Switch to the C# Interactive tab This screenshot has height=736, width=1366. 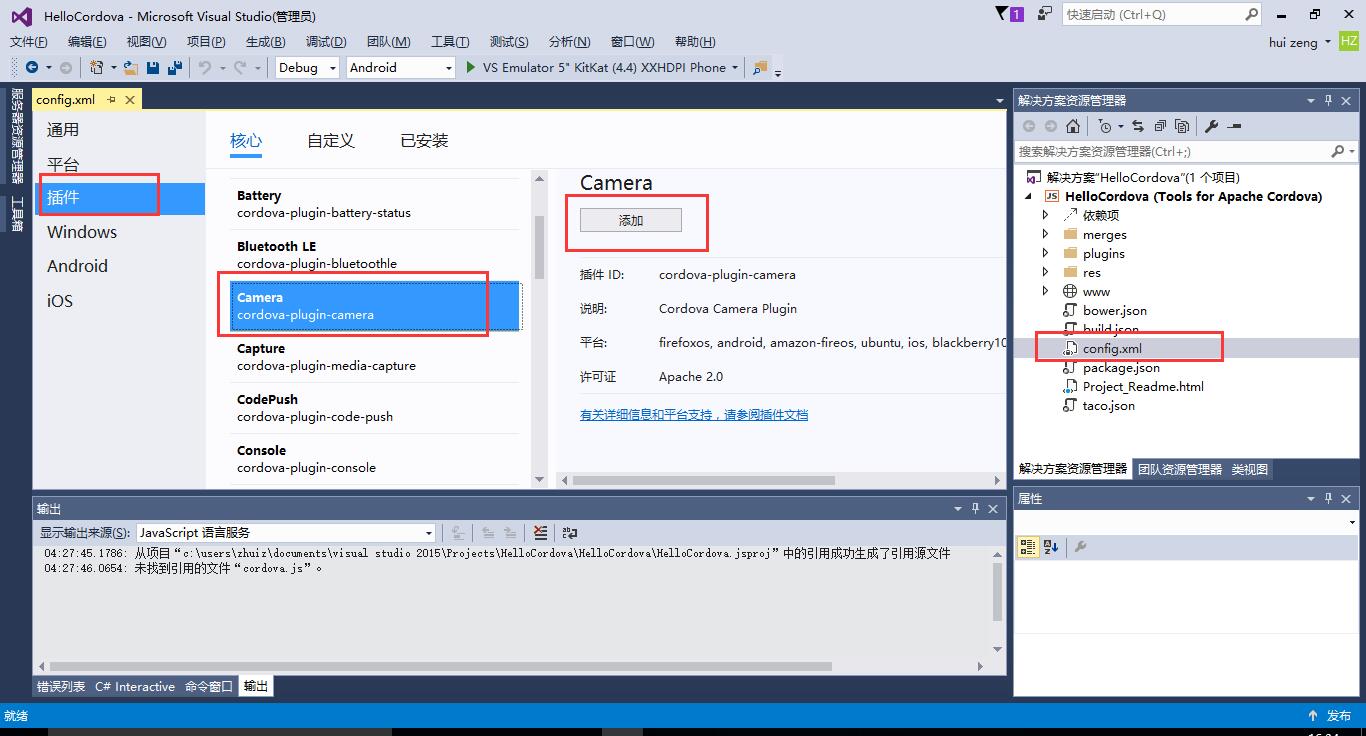point(135,686)
